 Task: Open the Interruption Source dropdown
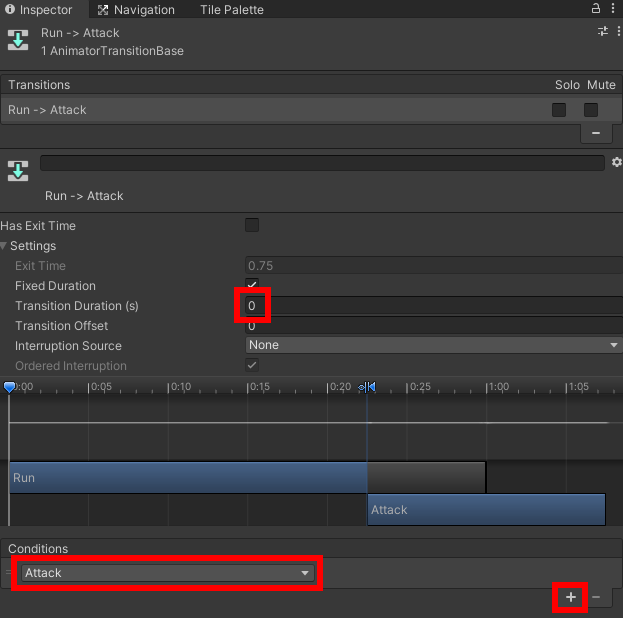[x=434, y=345]
